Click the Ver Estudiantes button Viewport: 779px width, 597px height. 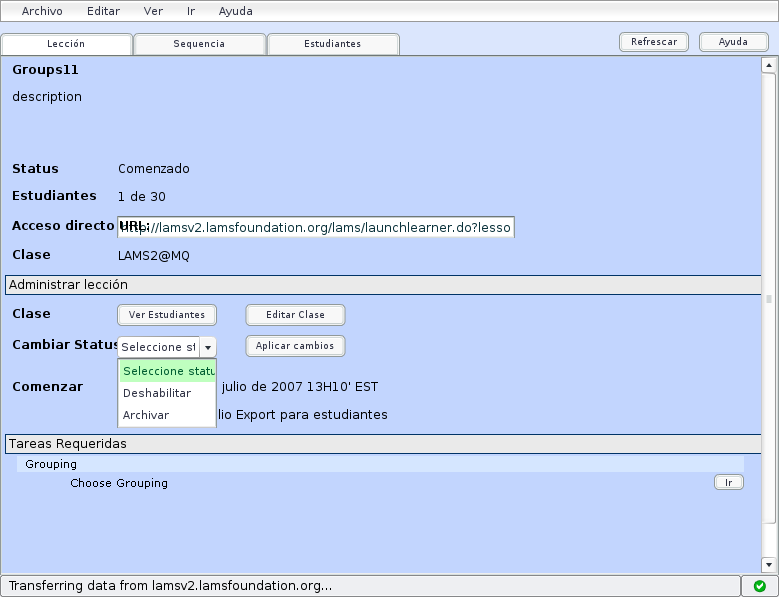pos(167,315)
